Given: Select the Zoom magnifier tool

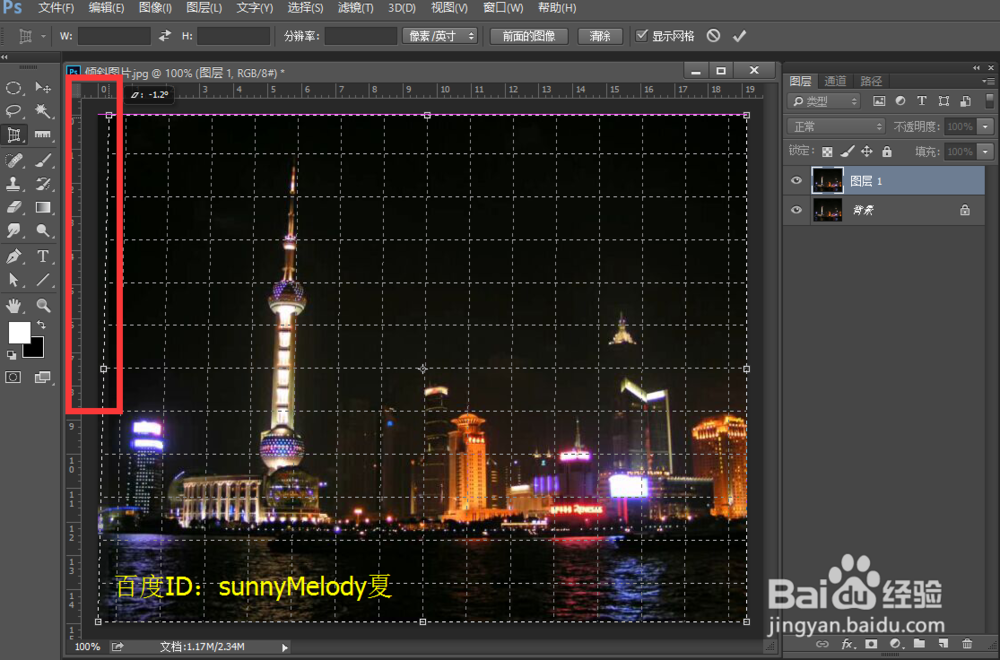Looking at the screenshot, I should 43,305.
